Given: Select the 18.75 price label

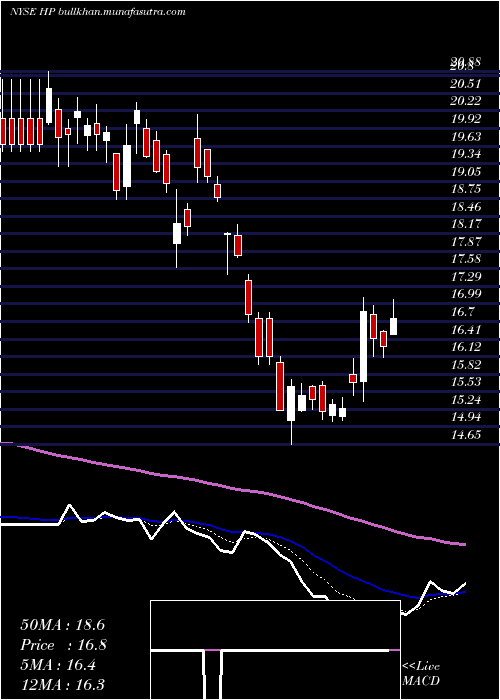Looking at the screenshot, I should pyautogui.click(x=466, y=189).
